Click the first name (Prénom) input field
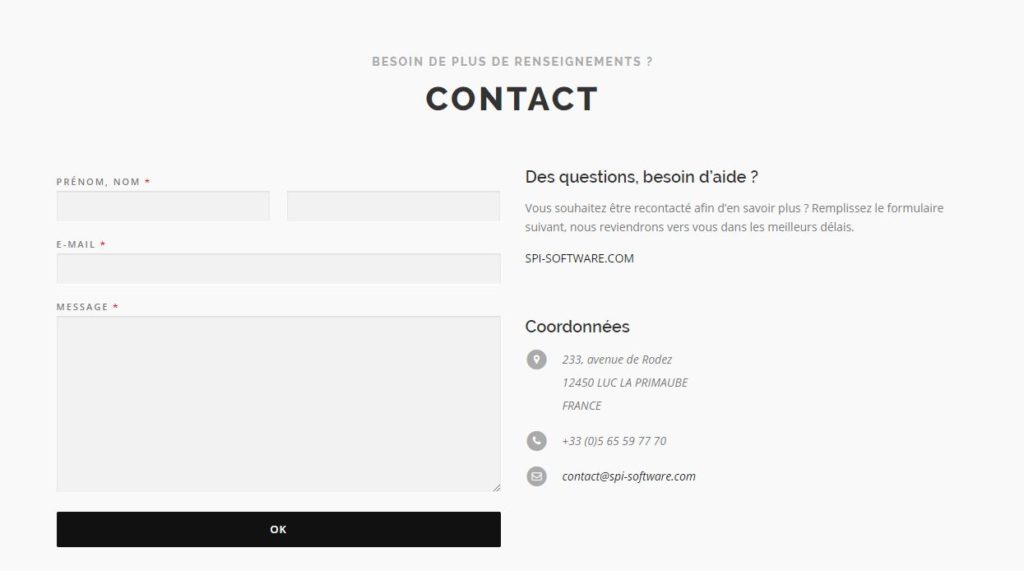 tap(163, 206)
